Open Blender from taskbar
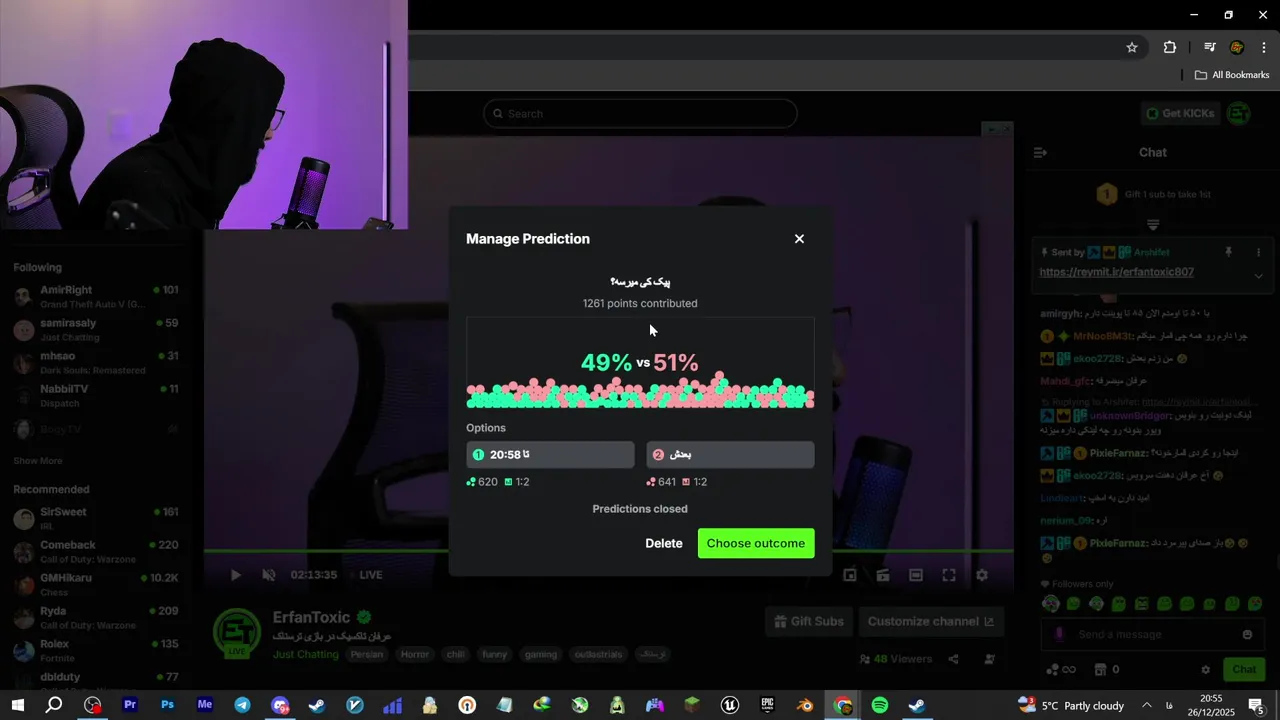 pyautogui.click(x=805, y=705)
